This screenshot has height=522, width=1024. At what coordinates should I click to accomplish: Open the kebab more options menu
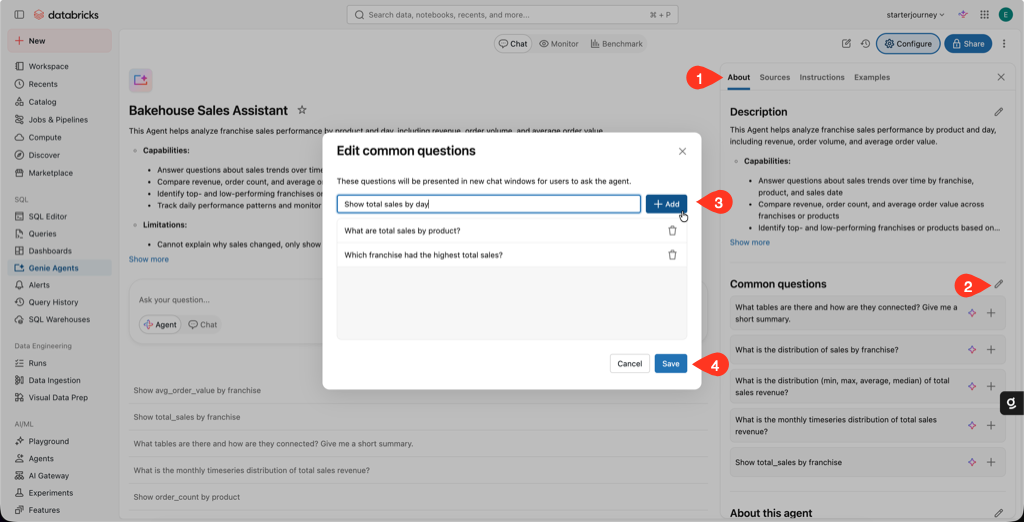(1005, 44)
